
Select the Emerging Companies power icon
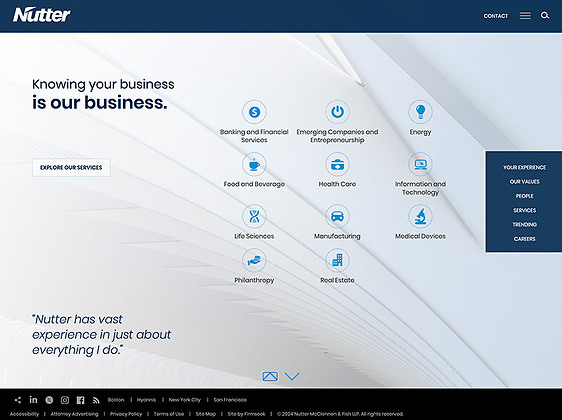click(337, 112)
